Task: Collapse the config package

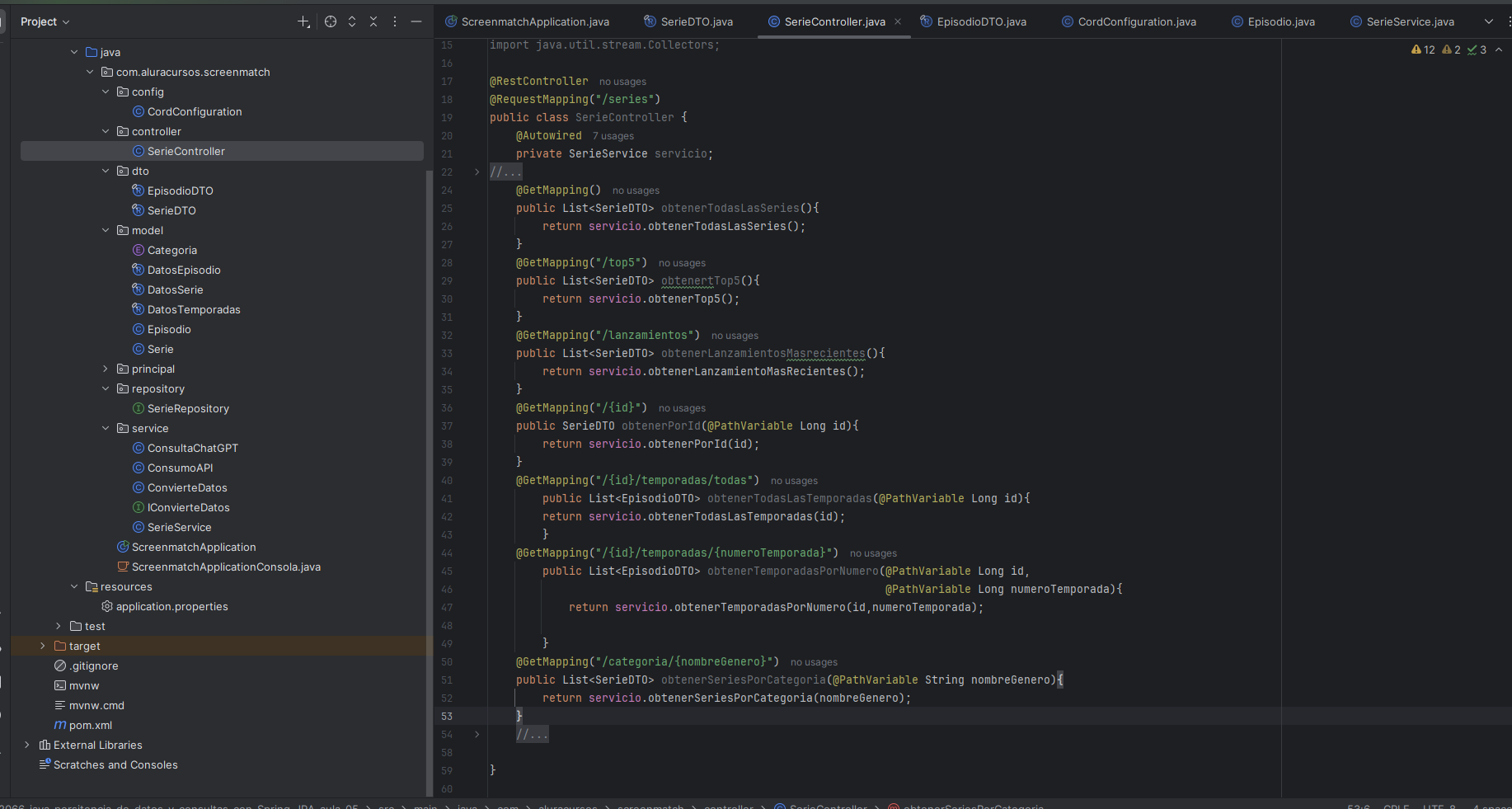Action: [106, 92]
